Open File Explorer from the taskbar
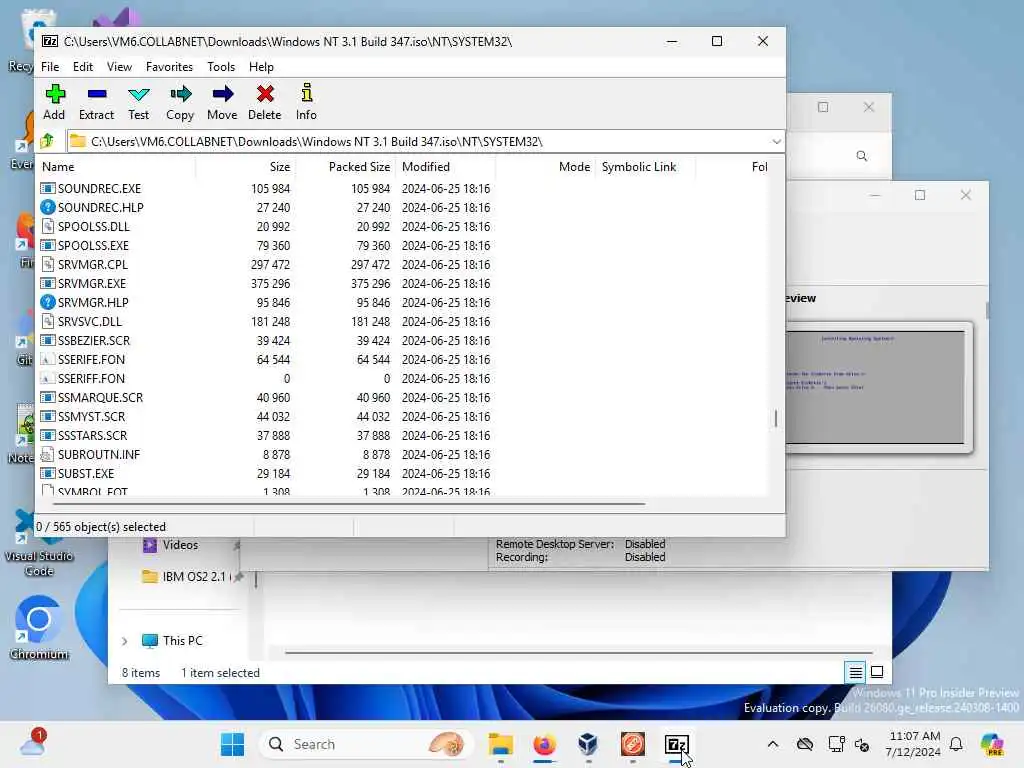Image resolution: width=1024 pixels, height=768 pixels. (501, 744)
